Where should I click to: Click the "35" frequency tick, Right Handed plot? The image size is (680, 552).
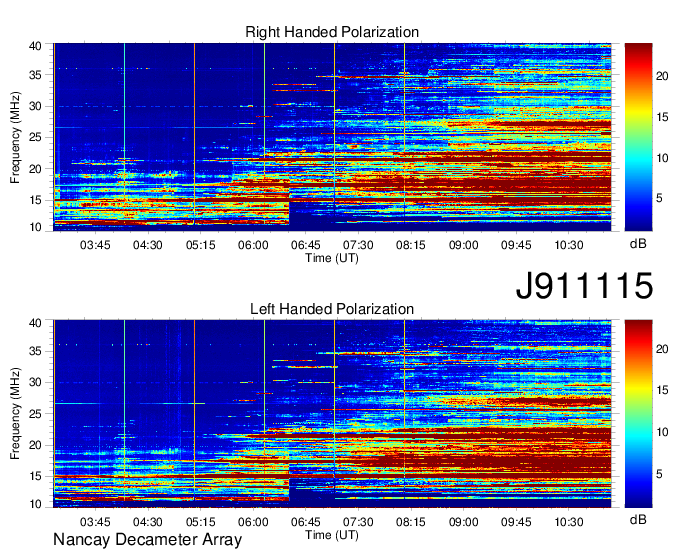coord(36,75)
